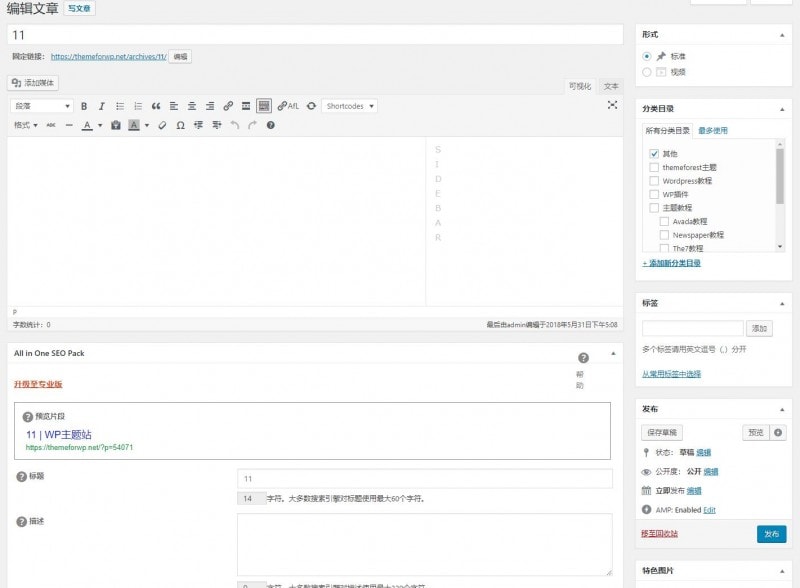Expand the Shortcodes dropdown

350,106
